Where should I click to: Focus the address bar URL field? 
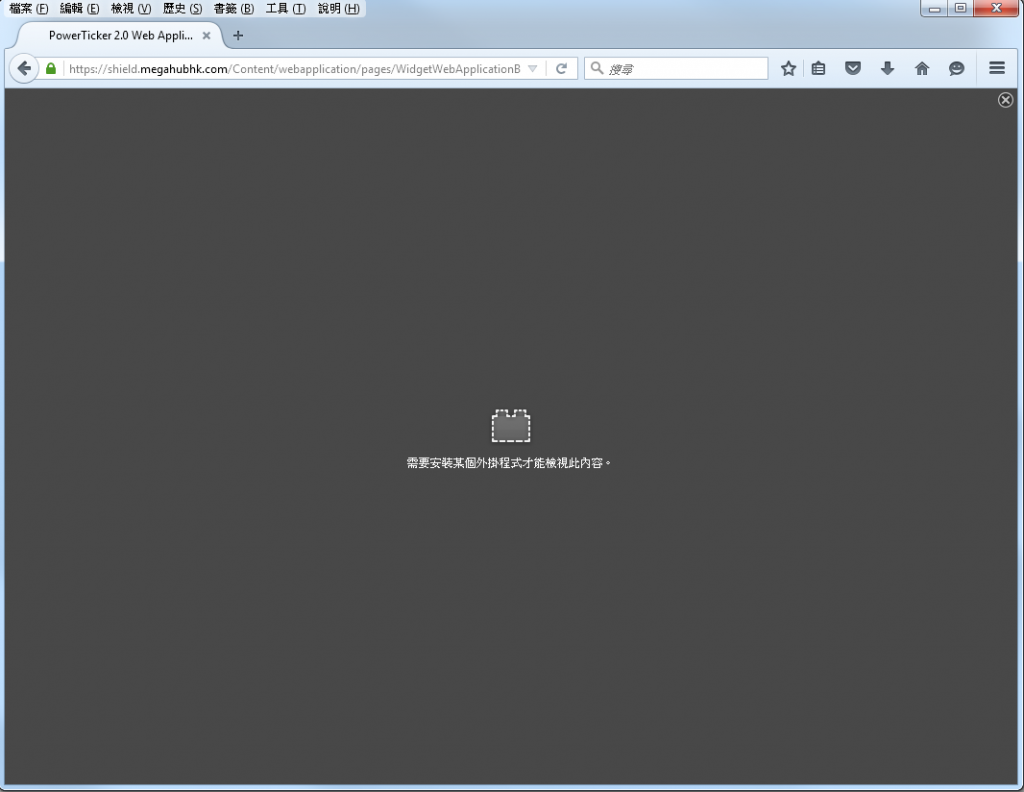click(x=294, y=69)
